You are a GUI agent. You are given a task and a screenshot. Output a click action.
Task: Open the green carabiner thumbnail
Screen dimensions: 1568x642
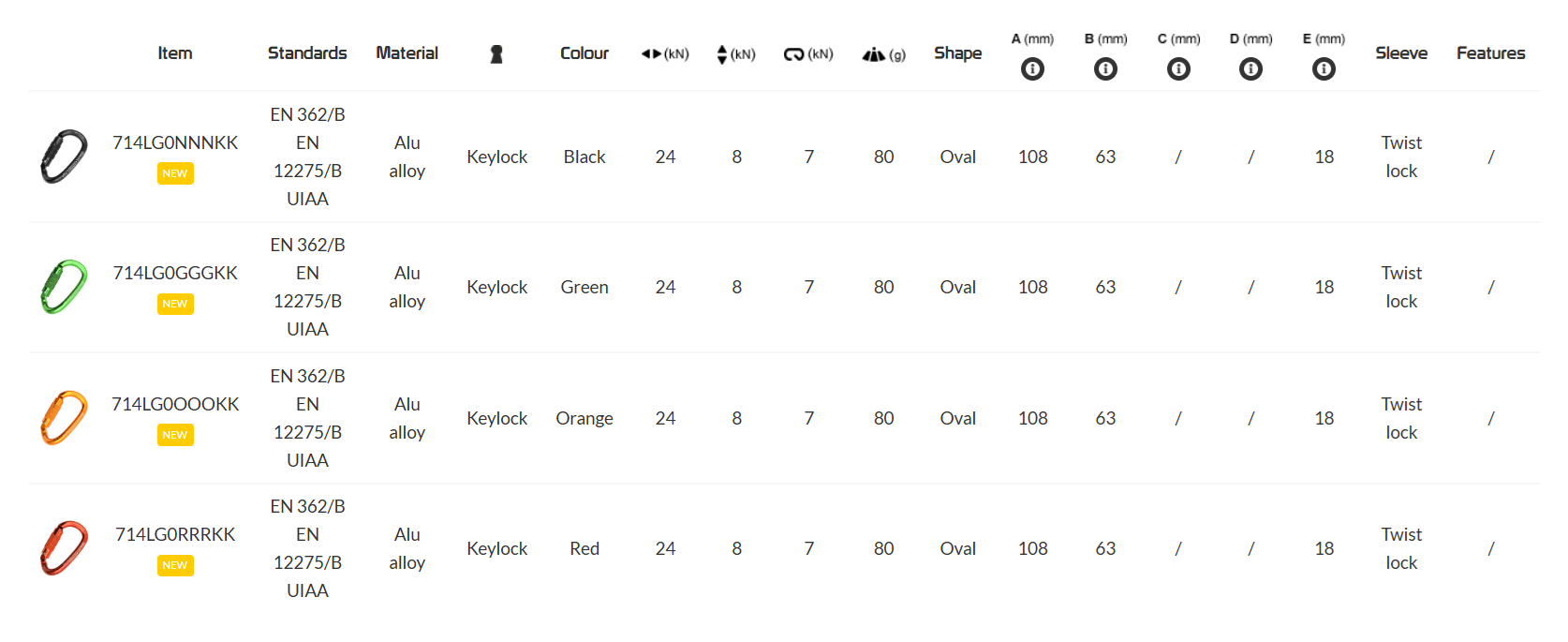pyautogui.click(x=64, y=287)
